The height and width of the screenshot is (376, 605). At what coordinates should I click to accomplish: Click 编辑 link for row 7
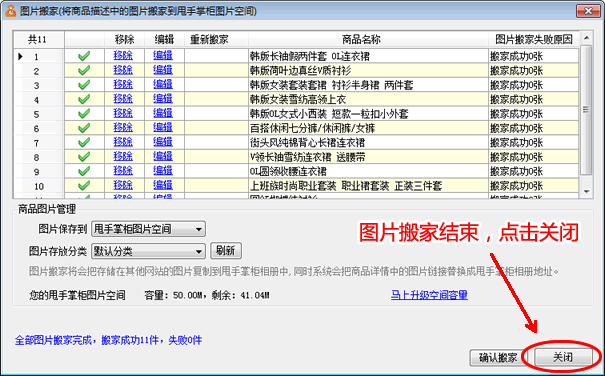click(163, 142)
